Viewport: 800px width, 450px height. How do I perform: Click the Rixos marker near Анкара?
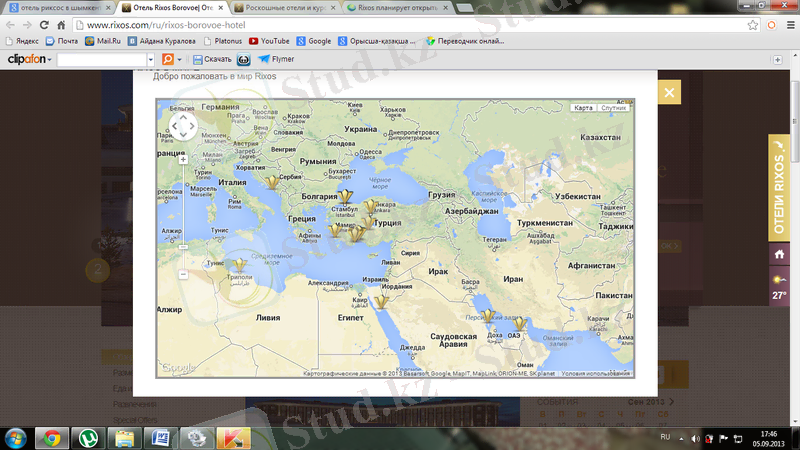coord(370,206)
